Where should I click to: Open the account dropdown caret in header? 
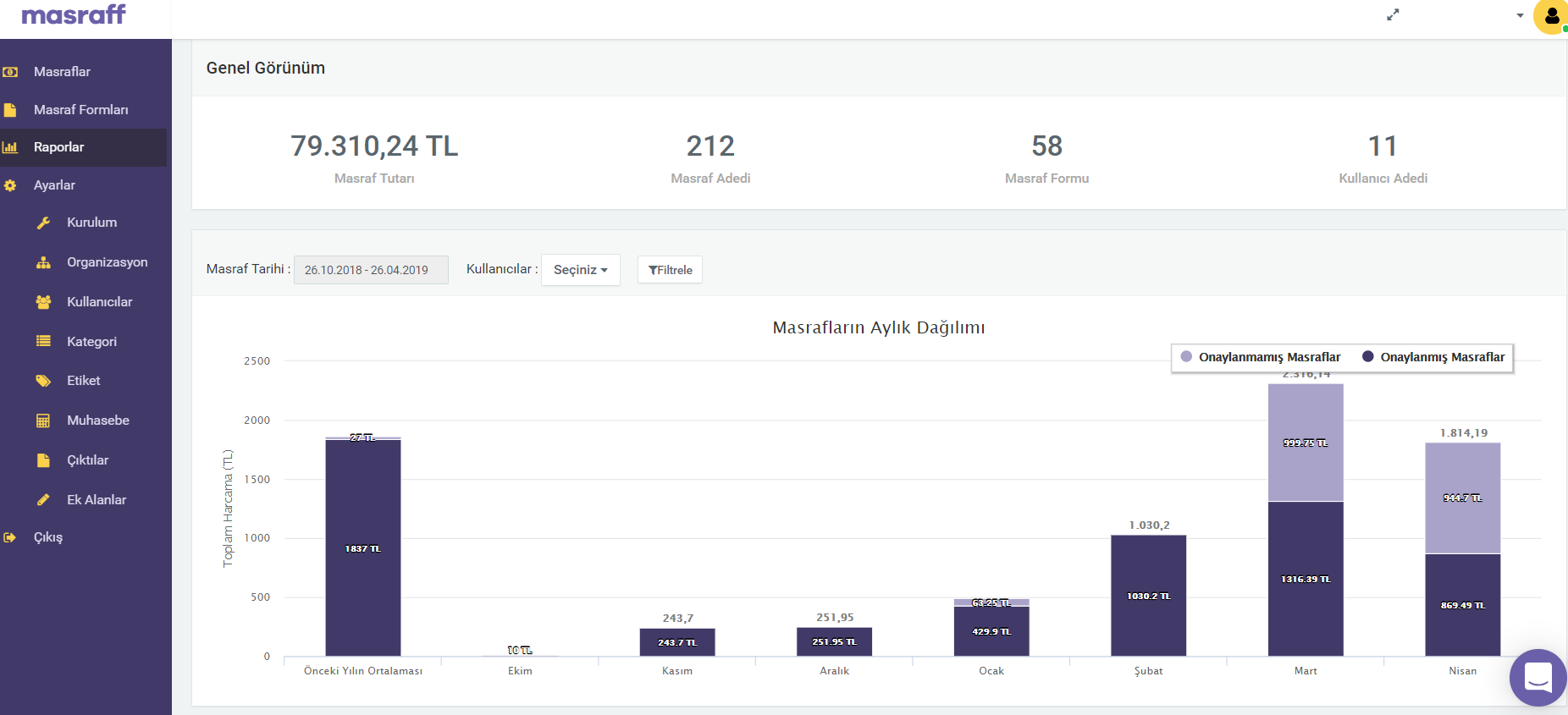[1520, 15]
